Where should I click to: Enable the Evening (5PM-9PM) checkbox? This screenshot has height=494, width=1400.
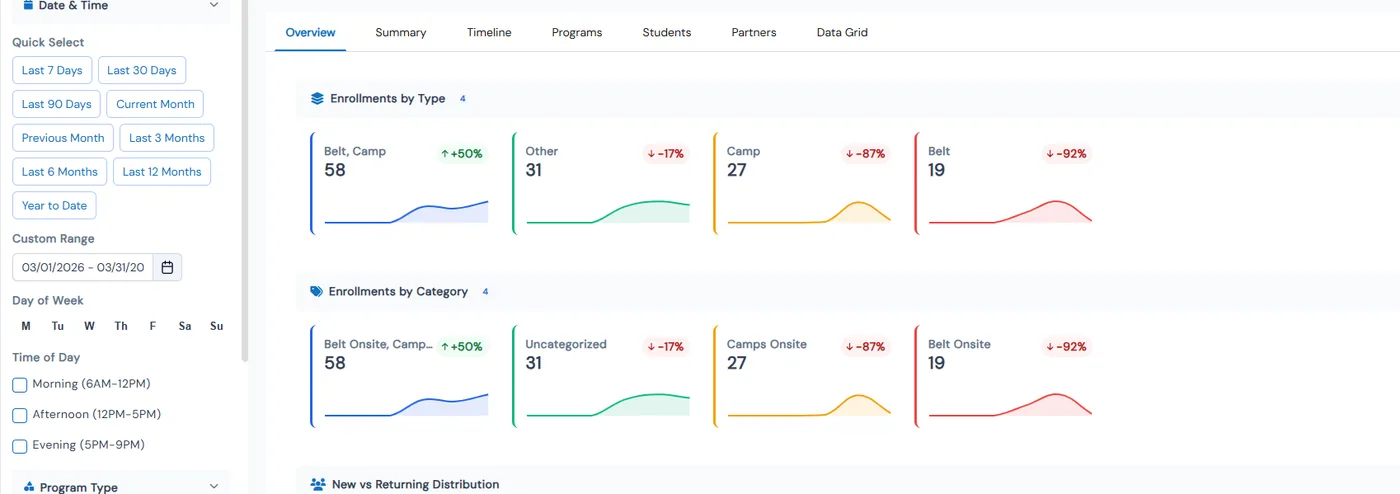20,446
